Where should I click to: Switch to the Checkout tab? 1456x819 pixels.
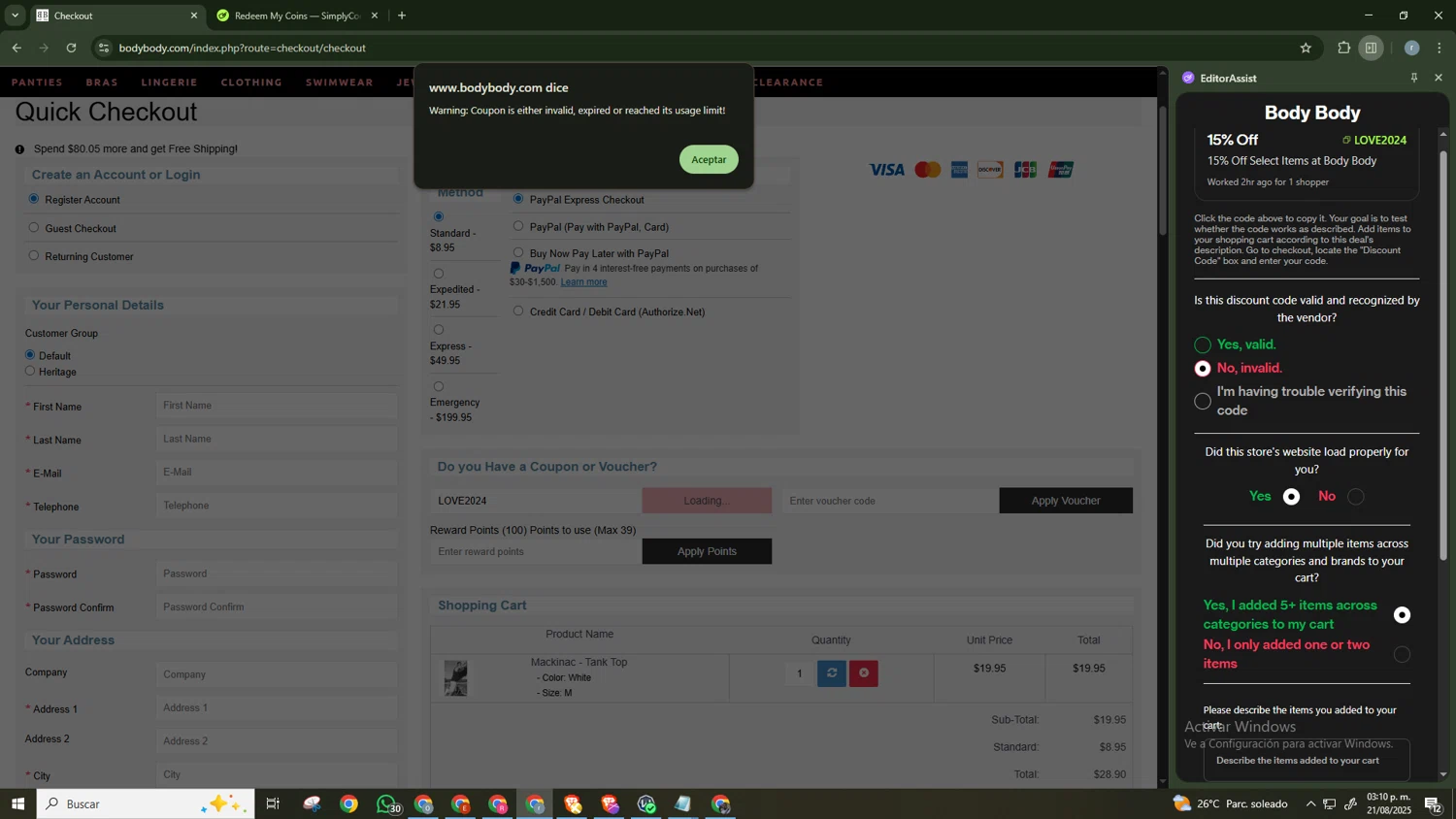point(116,16)
